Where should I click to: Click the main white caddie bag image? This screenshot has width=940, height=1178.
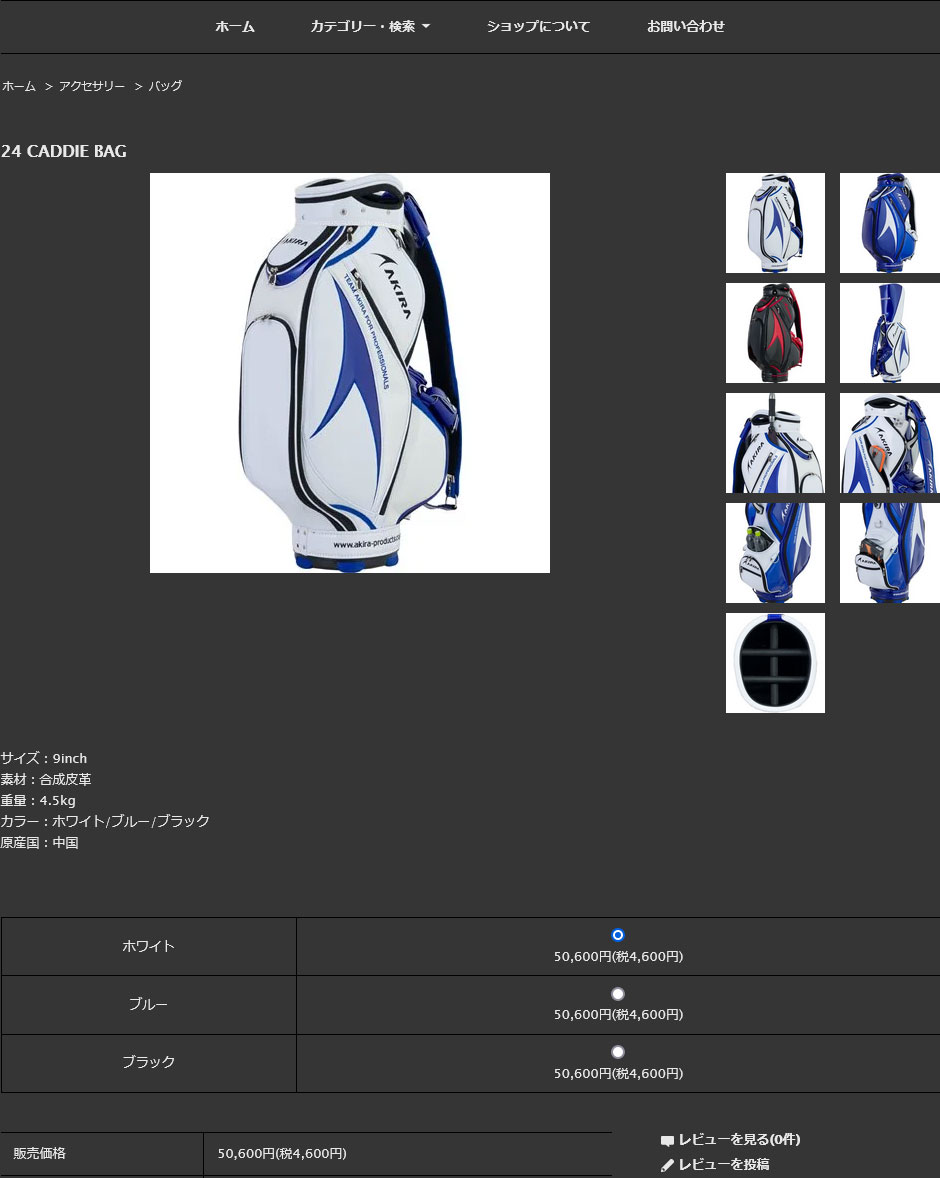click(349, 372)
